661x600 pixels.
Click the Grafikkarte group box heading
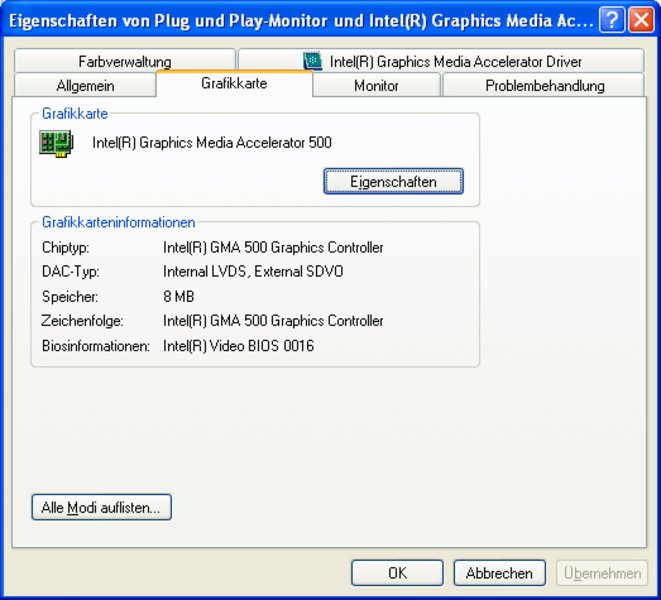click(75, 113)
